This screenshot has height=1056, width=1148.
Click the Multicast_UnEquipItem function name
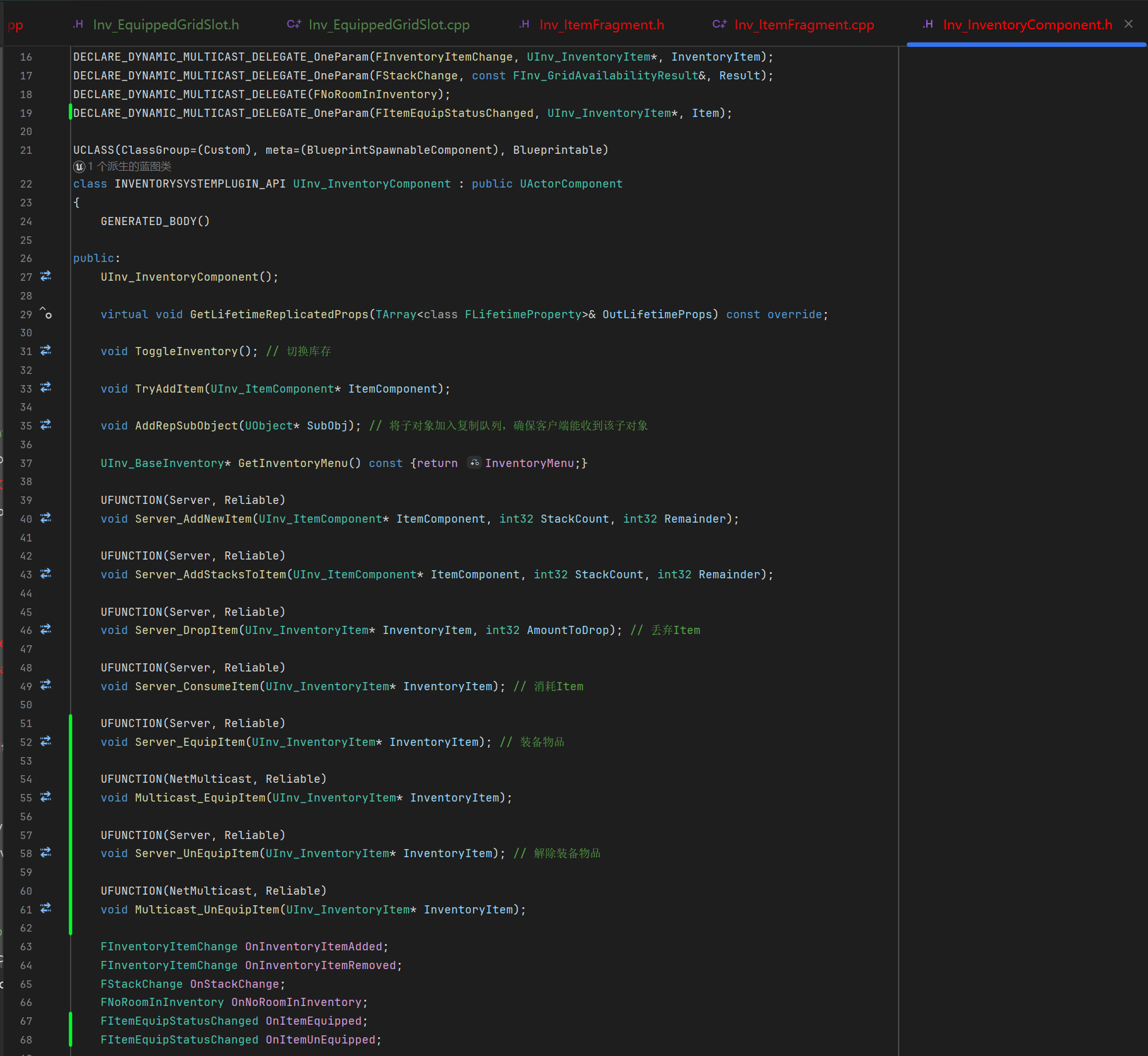tap(207, 910)
